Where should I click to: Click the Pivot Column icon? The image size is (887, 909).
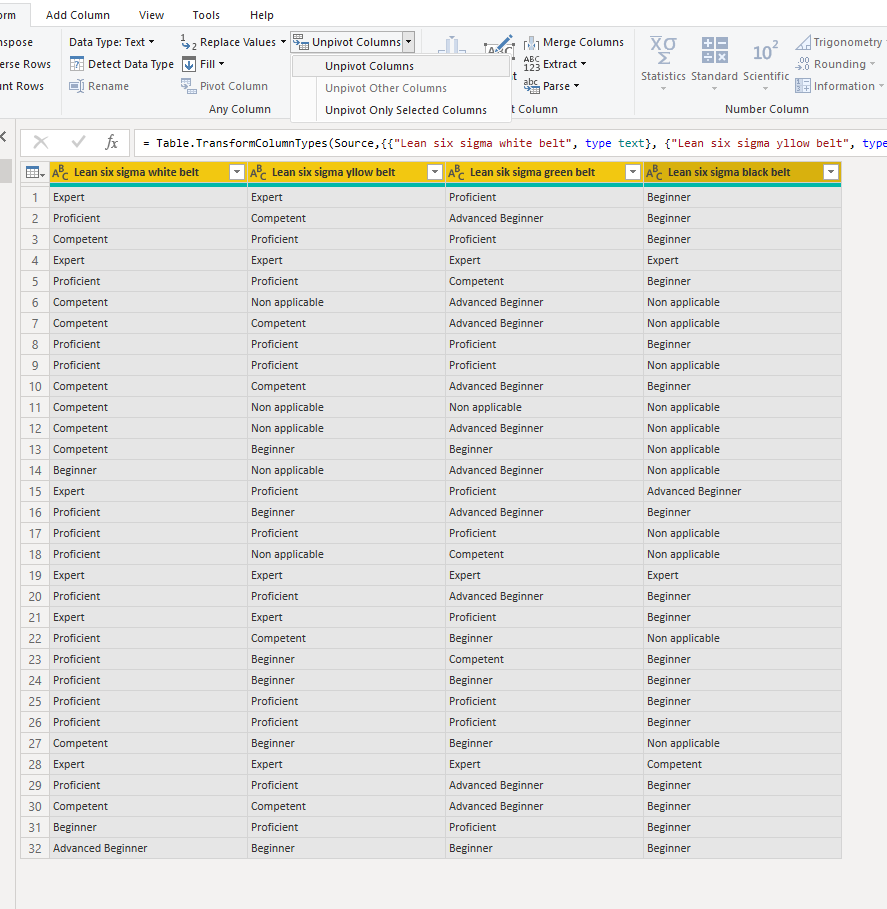point(188,86)
